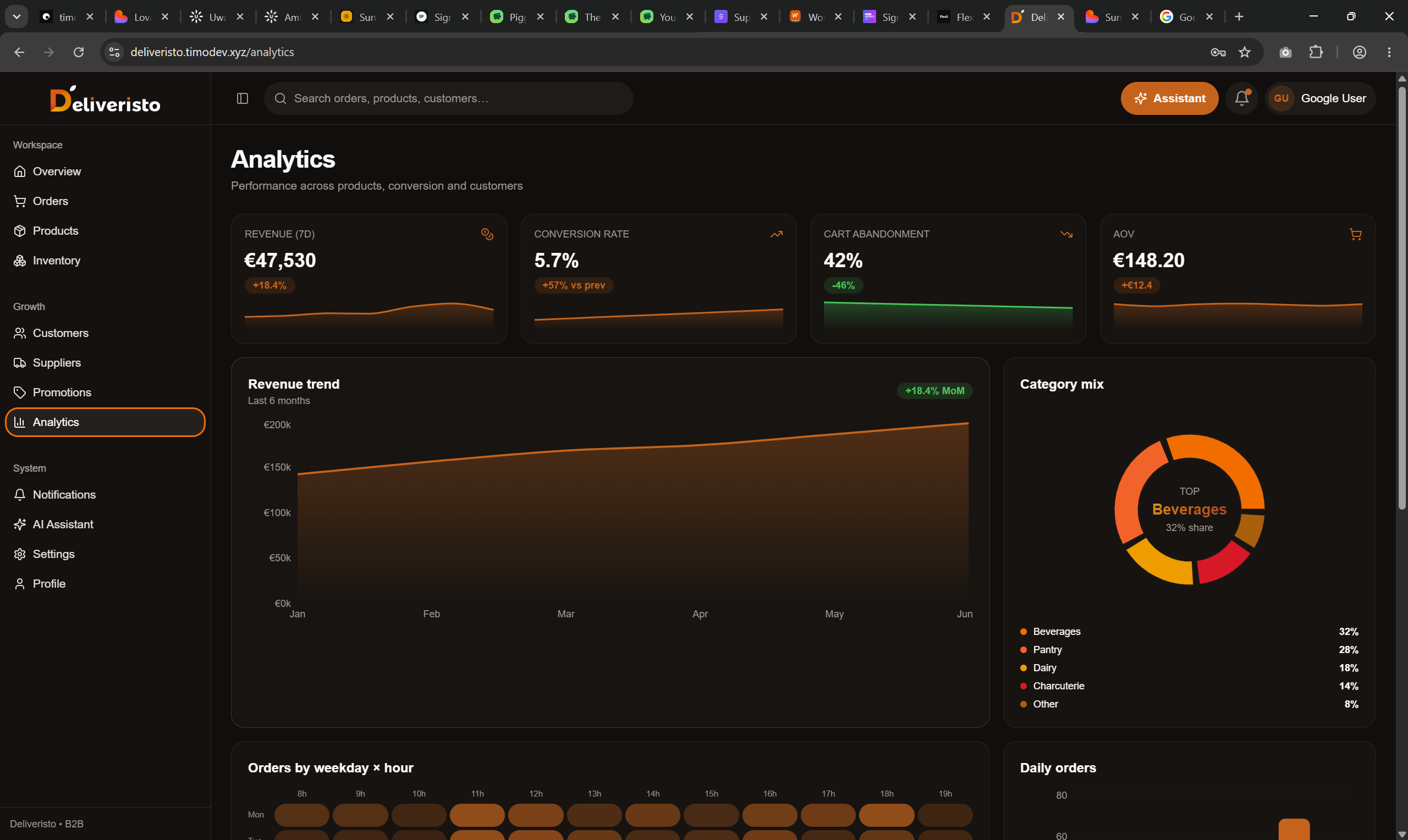Viewport: 1408px width, 840px height.
Task: Click the coins icon on Revenue card
Action: coord(487,234)
